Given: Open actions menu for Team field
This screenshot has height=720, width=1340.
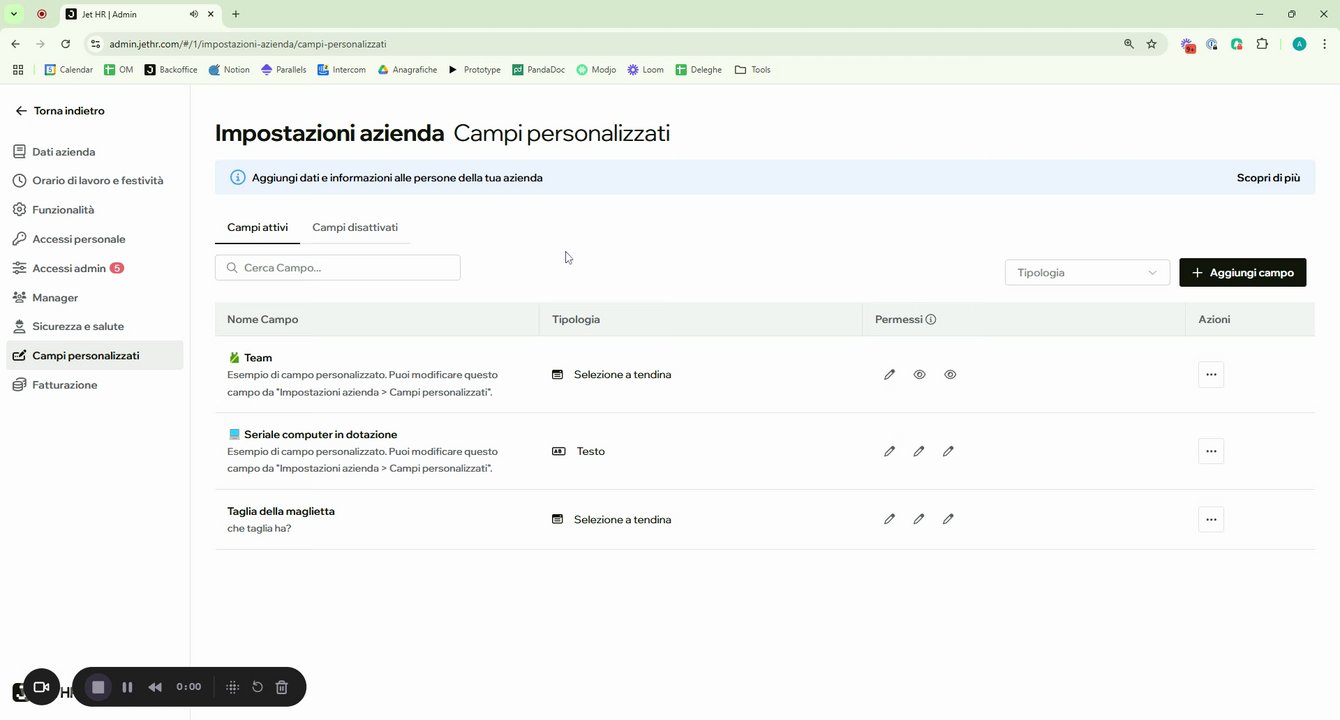Looking at the screenshot, I should 1210,375.
